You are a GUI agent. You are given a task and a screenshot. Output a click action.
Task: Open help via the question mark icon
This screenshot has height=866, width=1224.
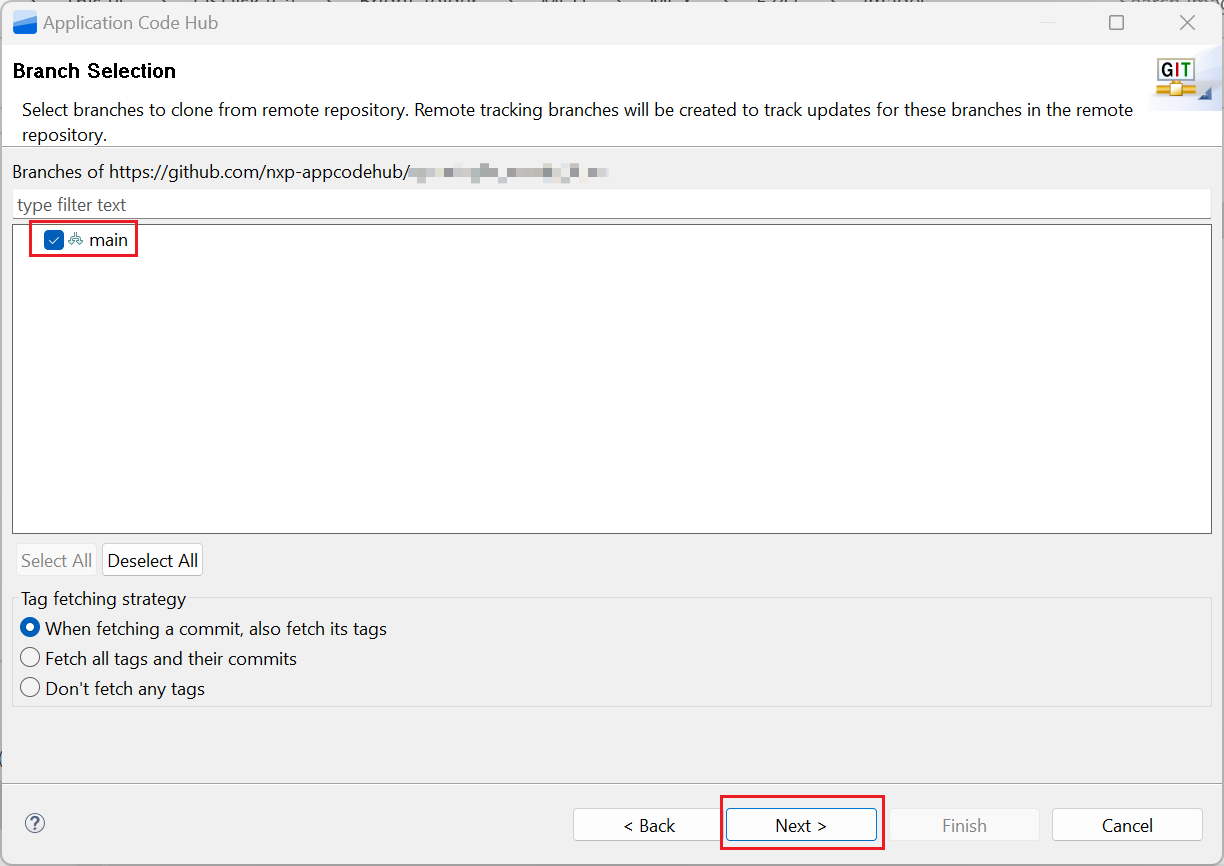[x=35, y=823]
